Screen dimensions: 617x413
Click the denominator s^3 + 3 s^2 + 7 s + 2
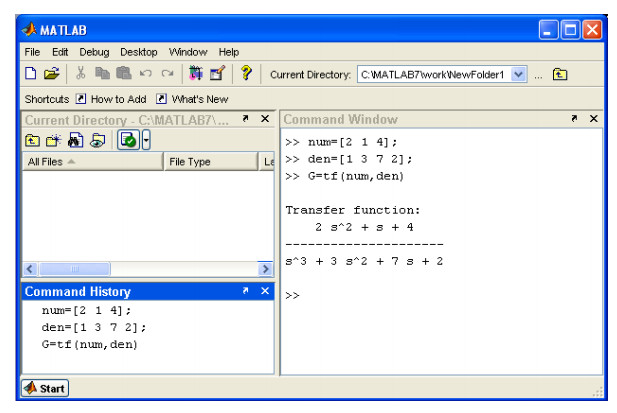(x=364, y=261)
